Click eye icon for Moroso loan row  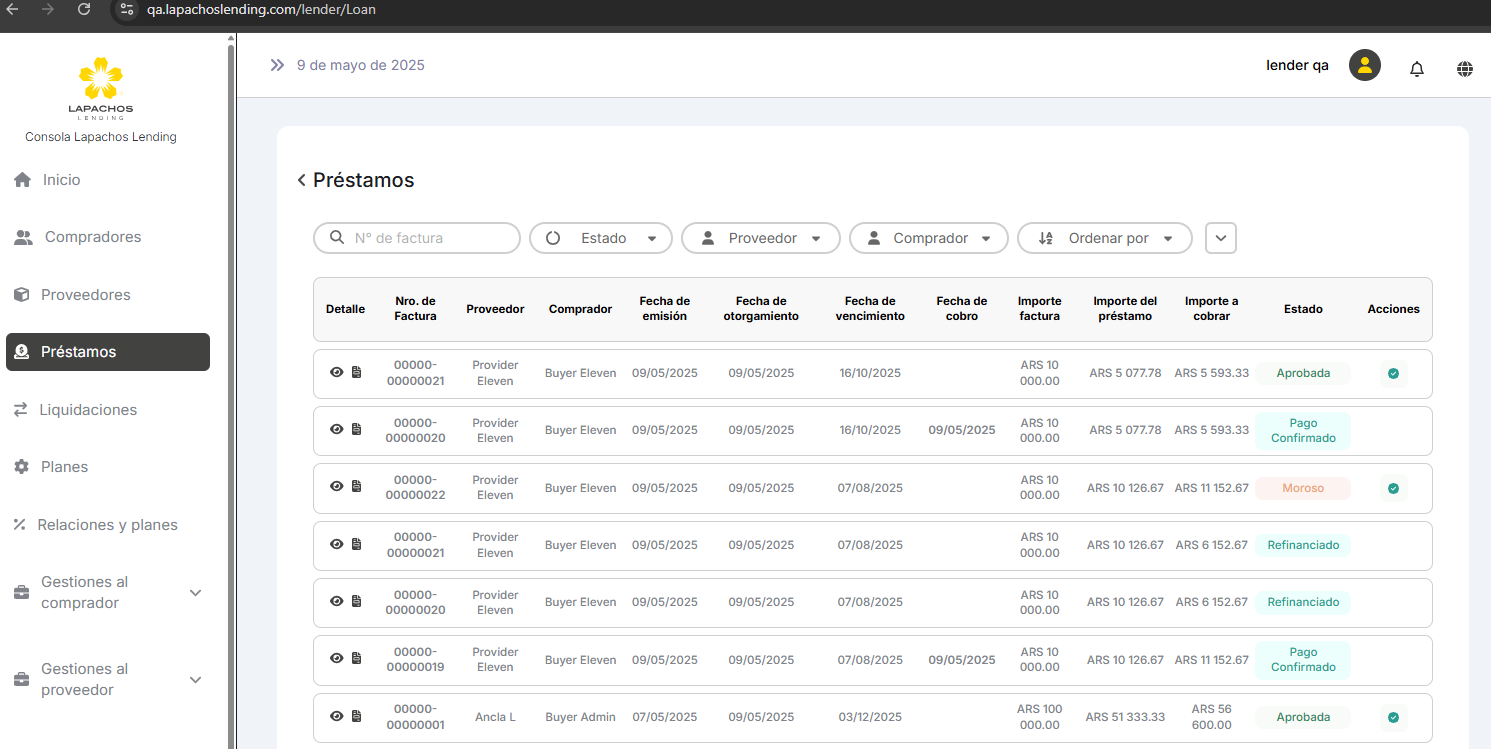(337, 487)
